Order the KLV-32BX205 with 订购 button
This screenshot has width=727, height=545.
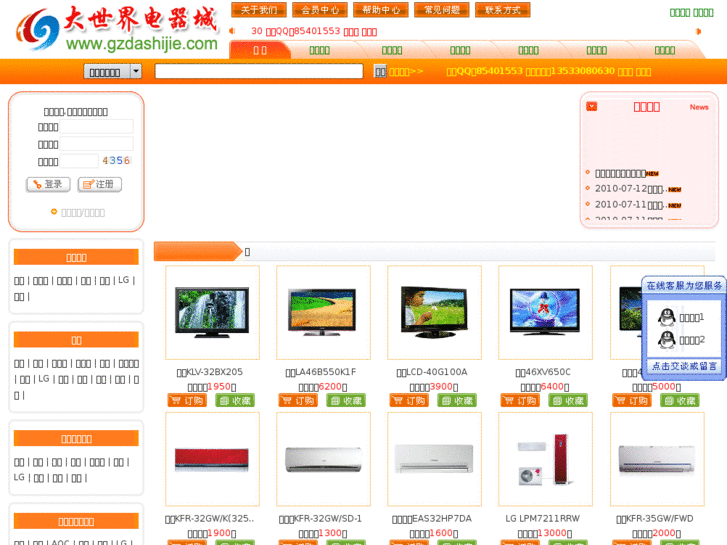187,400
